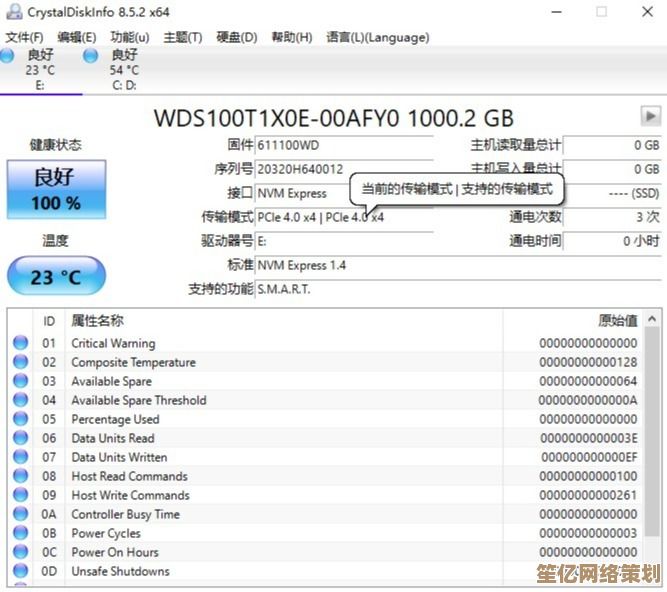667x592 pixels.
Task: Open the 主题(T) menu
Action: coord(183,37)
